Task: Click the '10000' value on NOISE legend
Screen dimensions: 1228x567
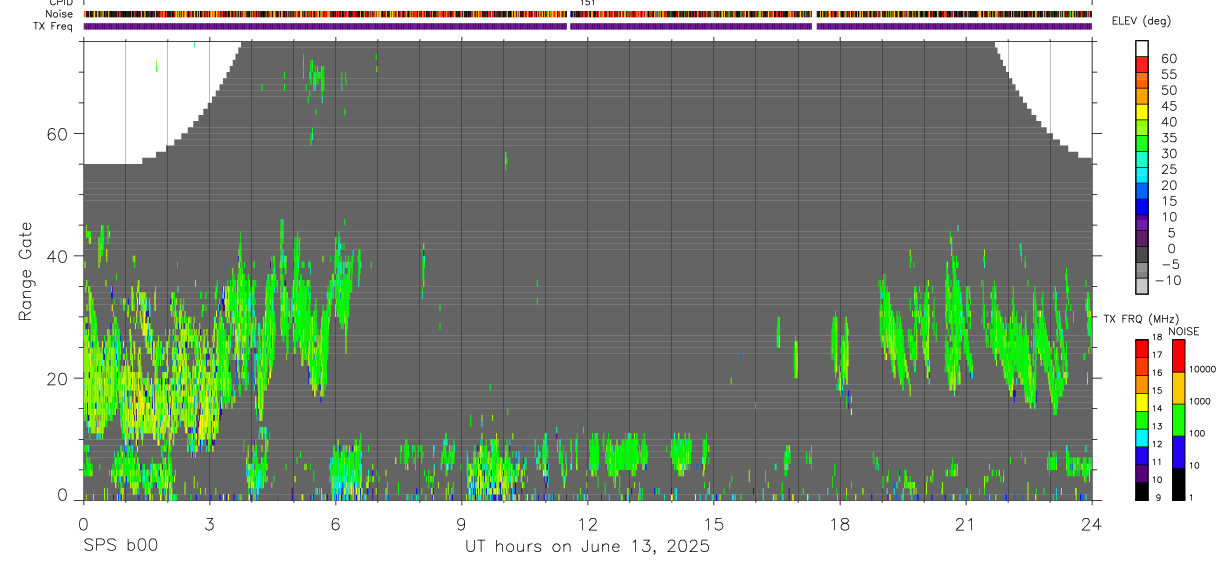Action: pyautogui.click(x=1203, y=369)
